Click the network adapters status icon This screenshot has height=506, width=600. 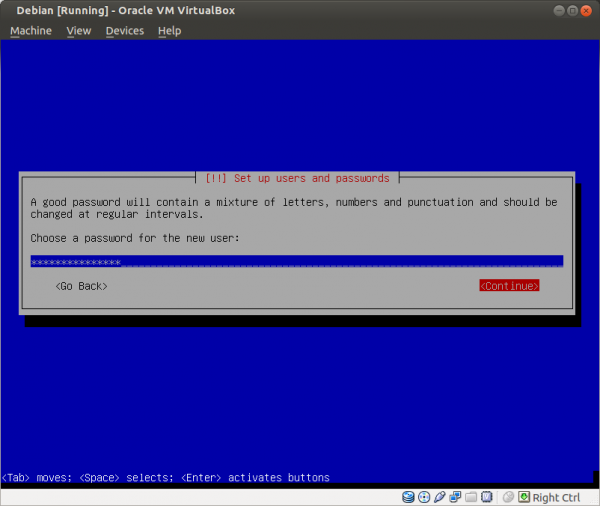click(x=456, y=497)
